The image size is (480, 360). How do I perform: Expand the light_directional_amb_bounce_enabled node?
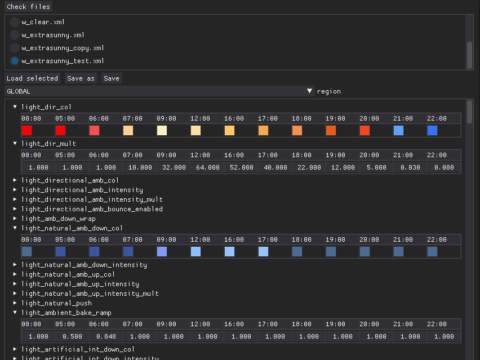tap(15, 209)
